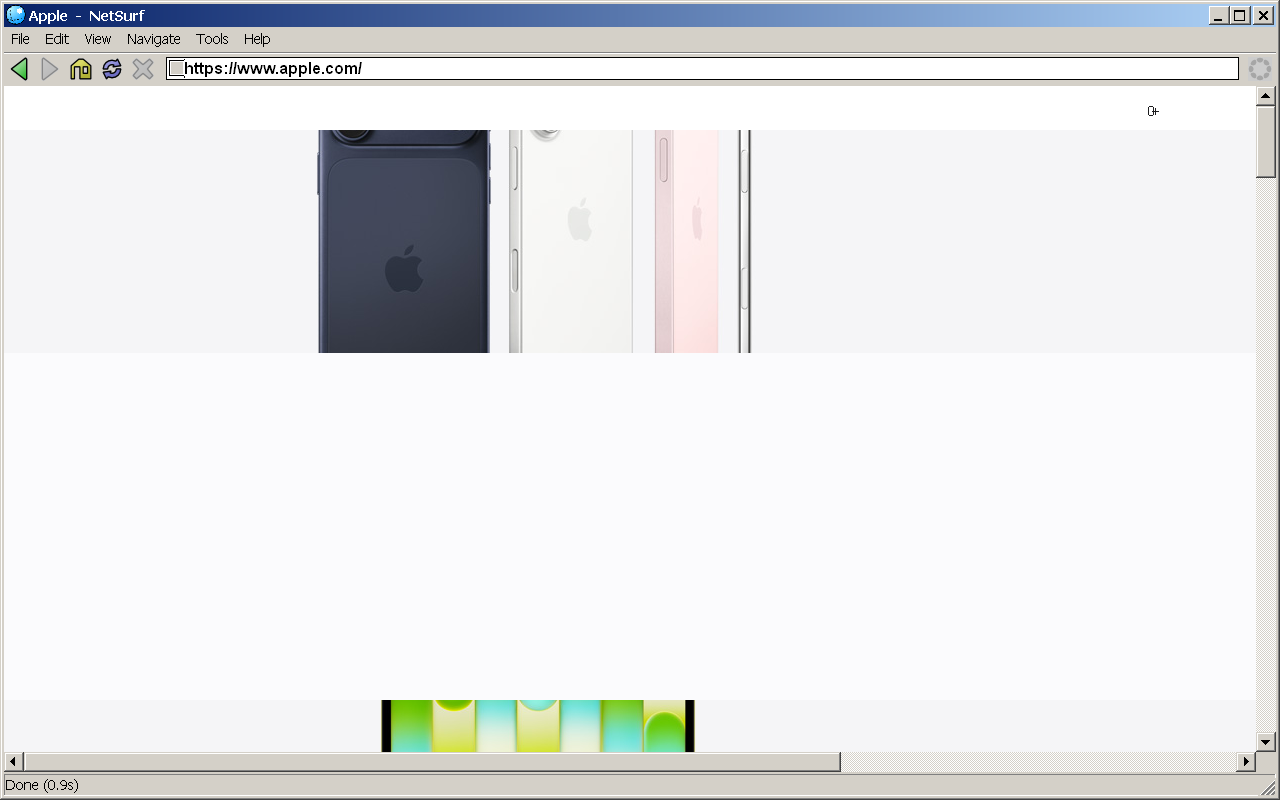
Task: Click the vertical scrollbar up arrow
Action: 1265,96
